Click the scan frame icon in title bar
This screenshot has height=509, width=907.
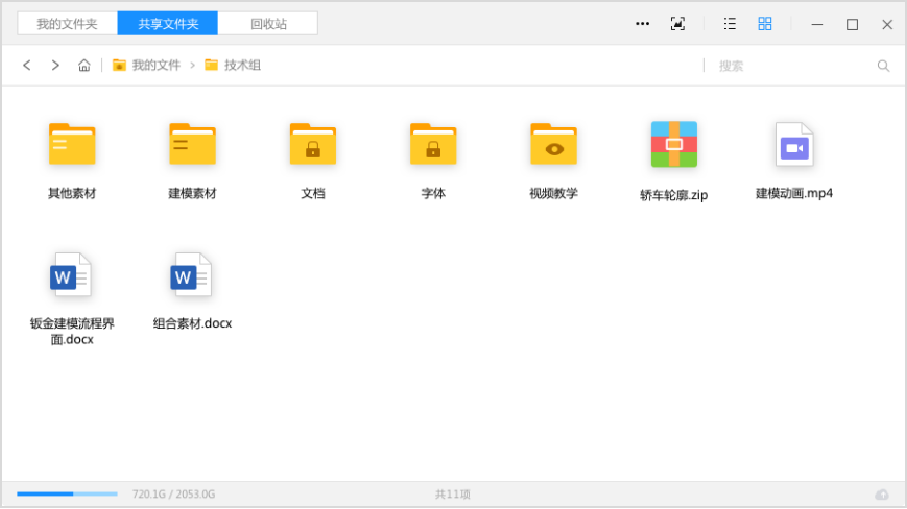tap(678, 24)
